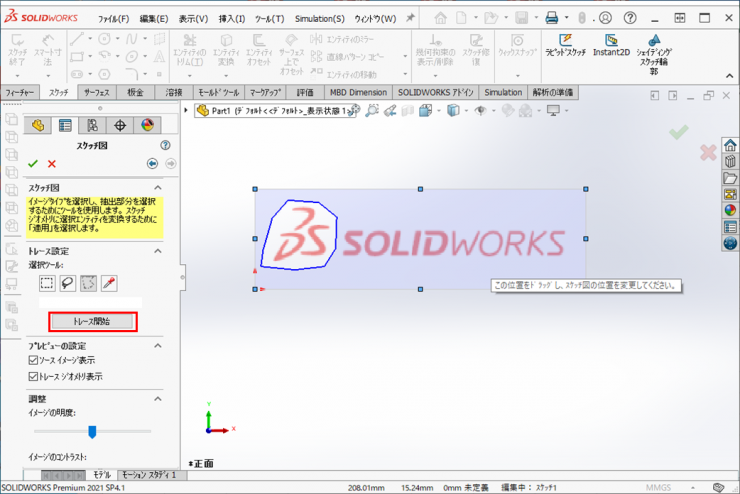Toggle ソース イメージ表示 checkbox
This screenshot has width=740, height=494.
pos(34,360)
